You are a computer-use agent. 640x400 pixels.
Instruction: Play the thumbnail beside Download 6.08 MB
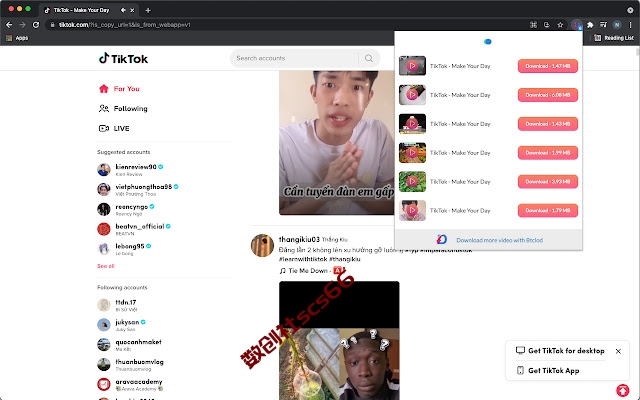pyautogui.click(x=412, y=95)
